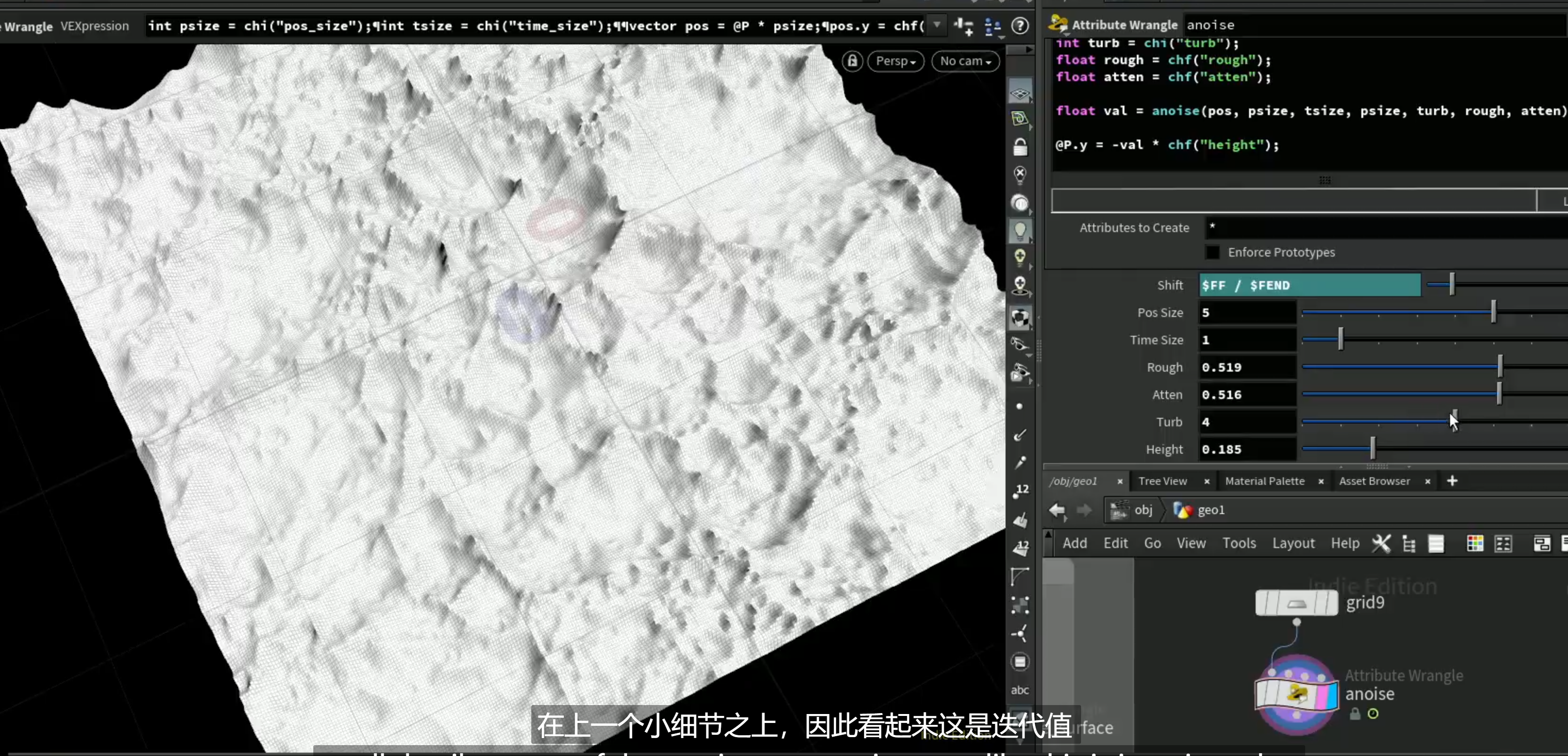Click the geo1 path breadcrumb
1568x756 pixels.
click(1199, 510)
